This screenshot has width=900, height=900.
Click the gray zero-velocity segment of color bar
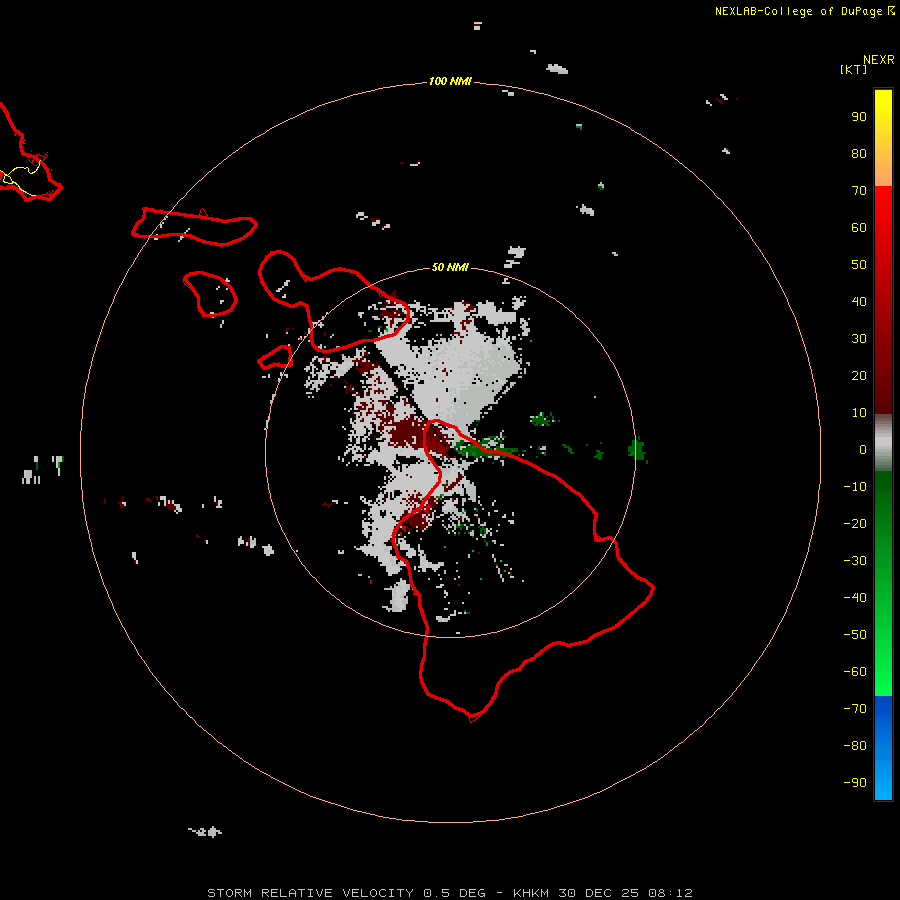(883, 443)
